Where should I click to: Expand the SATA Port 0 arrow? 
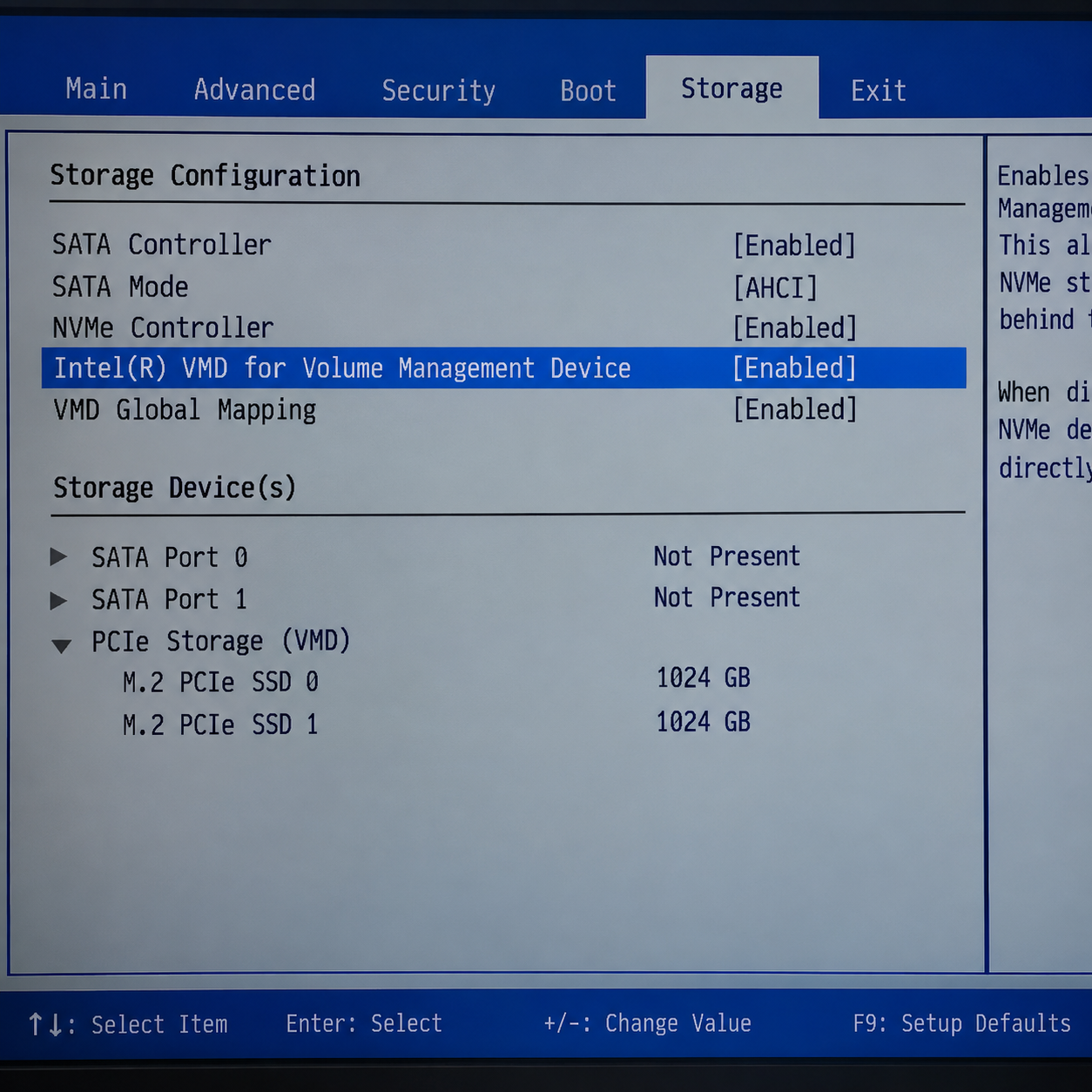[58, 557]
